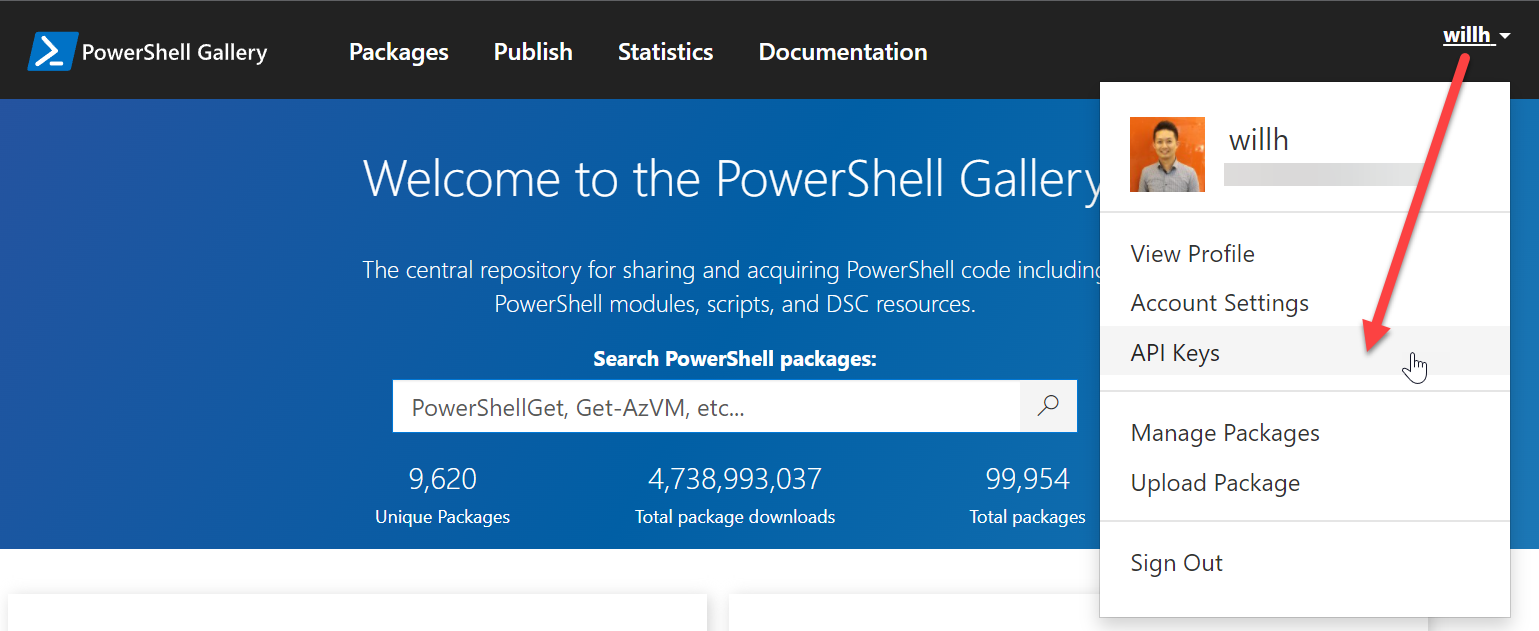
Task: Open the Publish nav item
Action: [533, 52]
